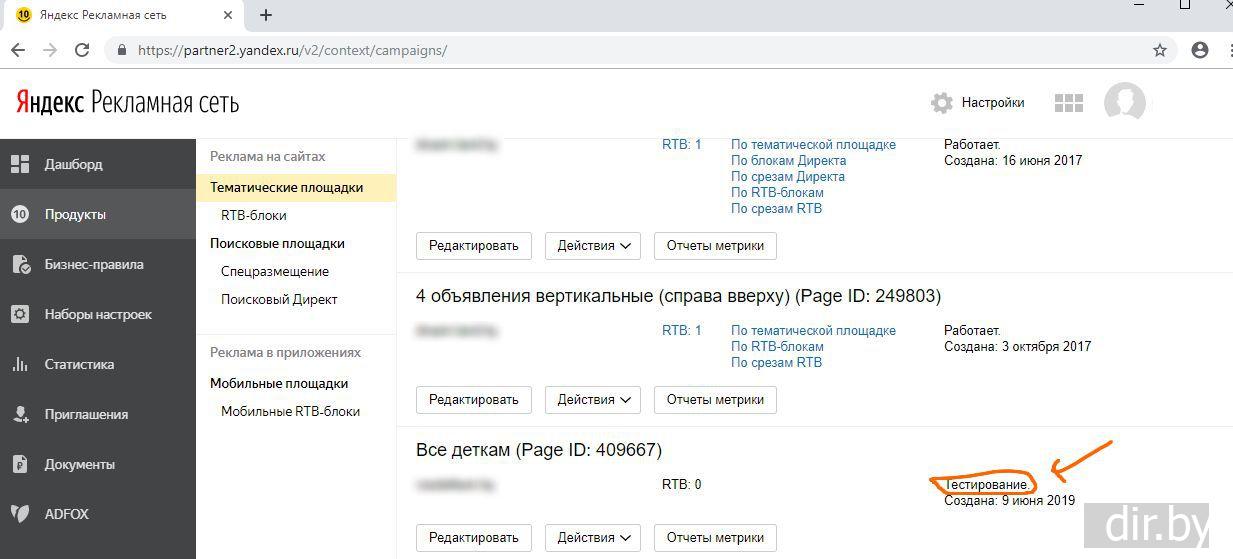Click the user avatar in header

[x=1124, y=103]
